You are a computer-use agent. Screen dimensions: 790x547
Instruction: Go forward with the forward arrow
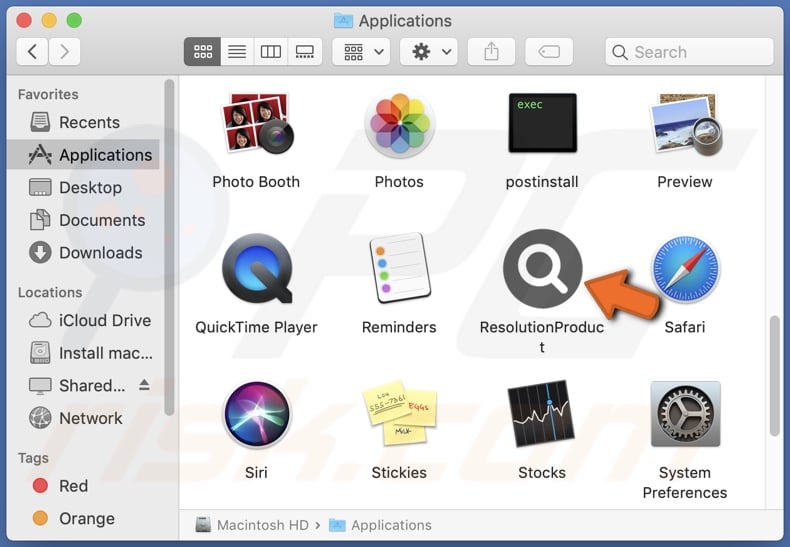point(64,51)
